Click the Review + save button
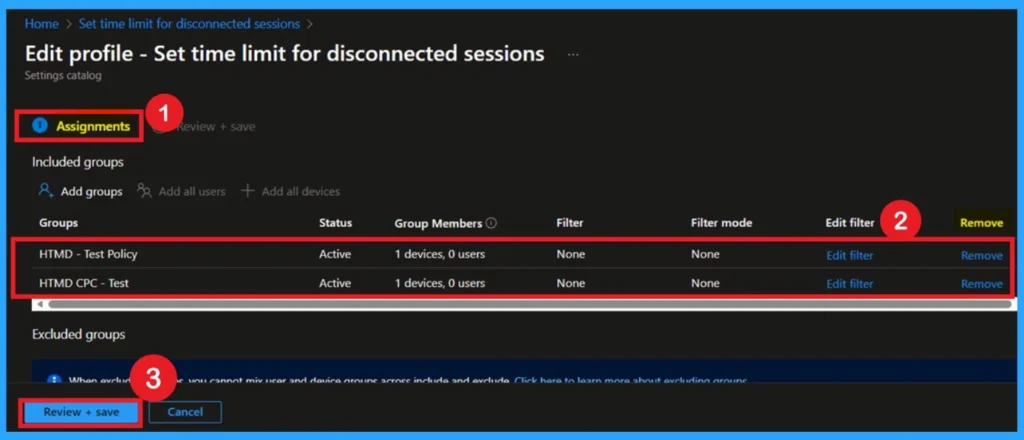 (82, 412)
